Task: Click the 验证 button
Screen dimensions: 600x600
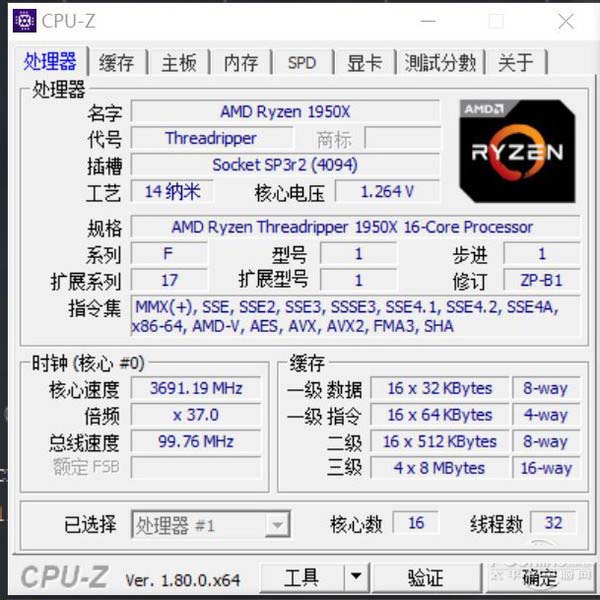Action: tap(426, 577)
